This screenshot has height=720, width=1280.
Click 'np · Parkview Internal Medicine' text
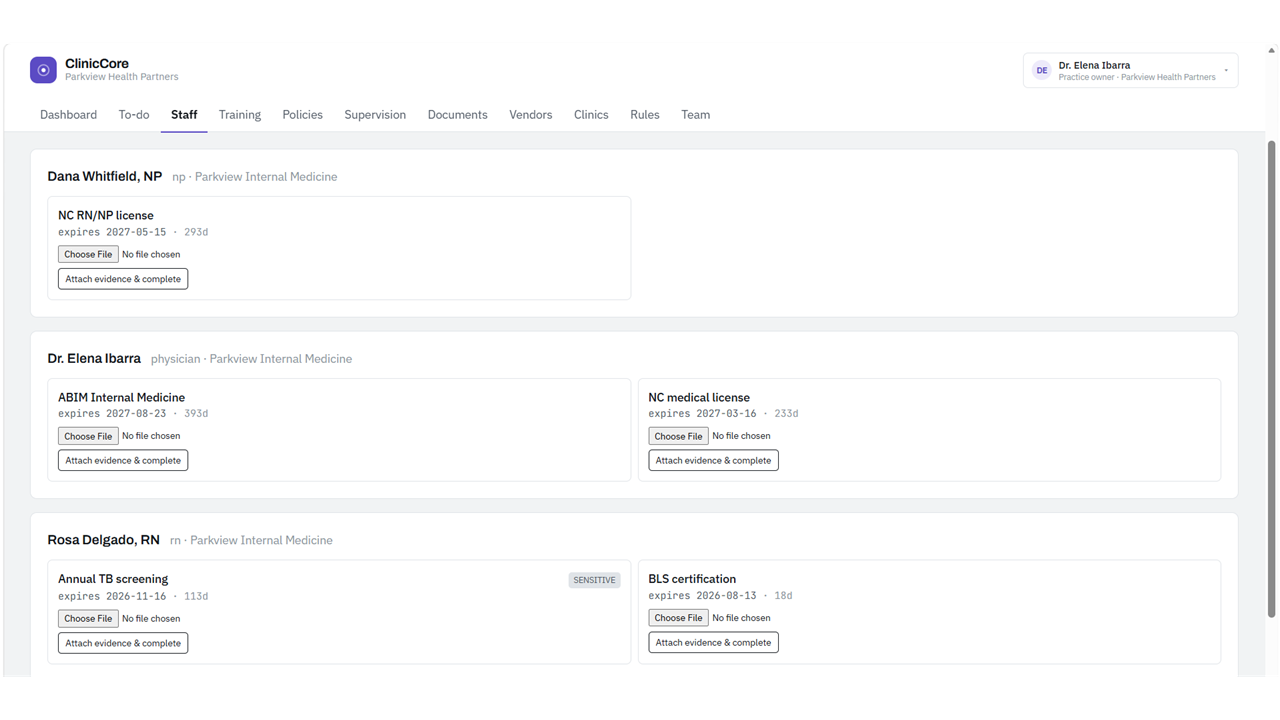(x=255, y=177)
